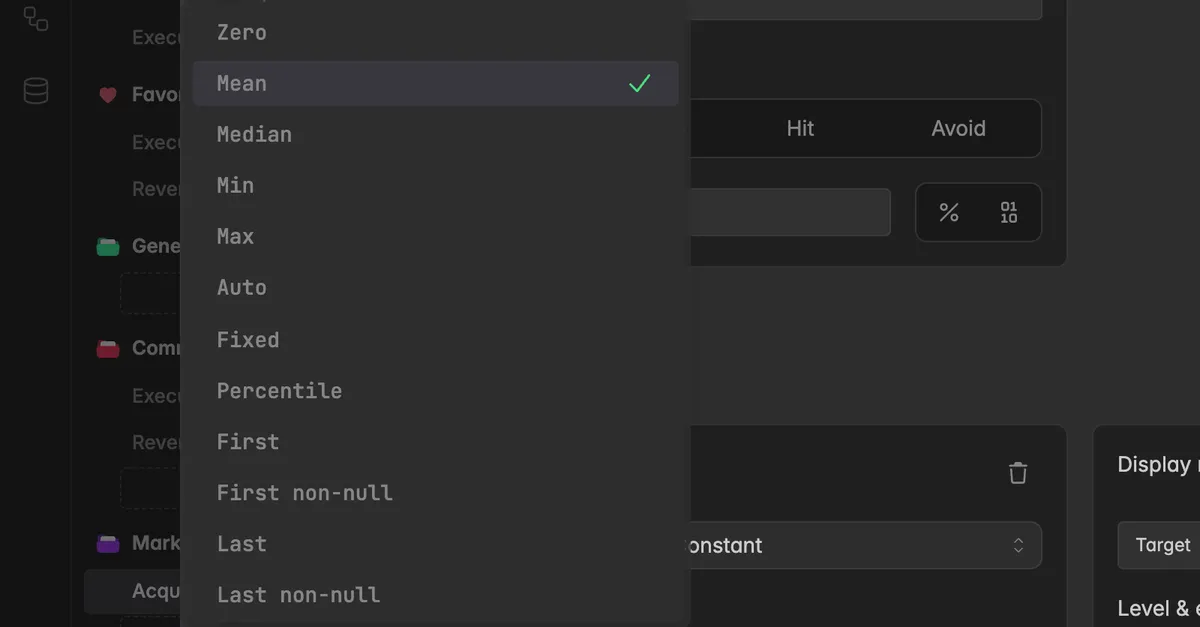Click the red heart Favorites icon
The height and width of the screenshot is (627, 1200).
pyautogui.click(x=108, y=95)
